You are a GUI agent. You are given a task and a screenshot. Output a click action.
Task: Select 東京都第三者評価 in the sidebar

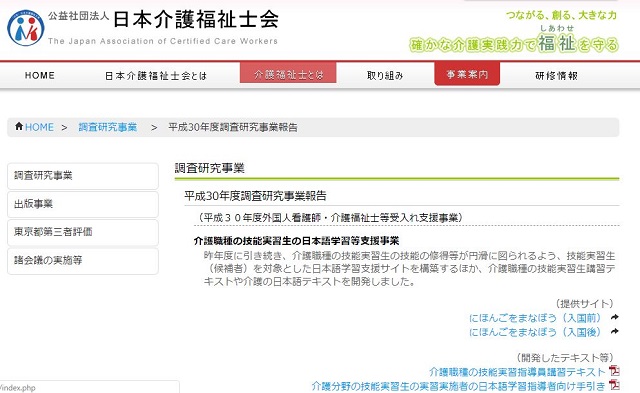click(x=83, y=232)
